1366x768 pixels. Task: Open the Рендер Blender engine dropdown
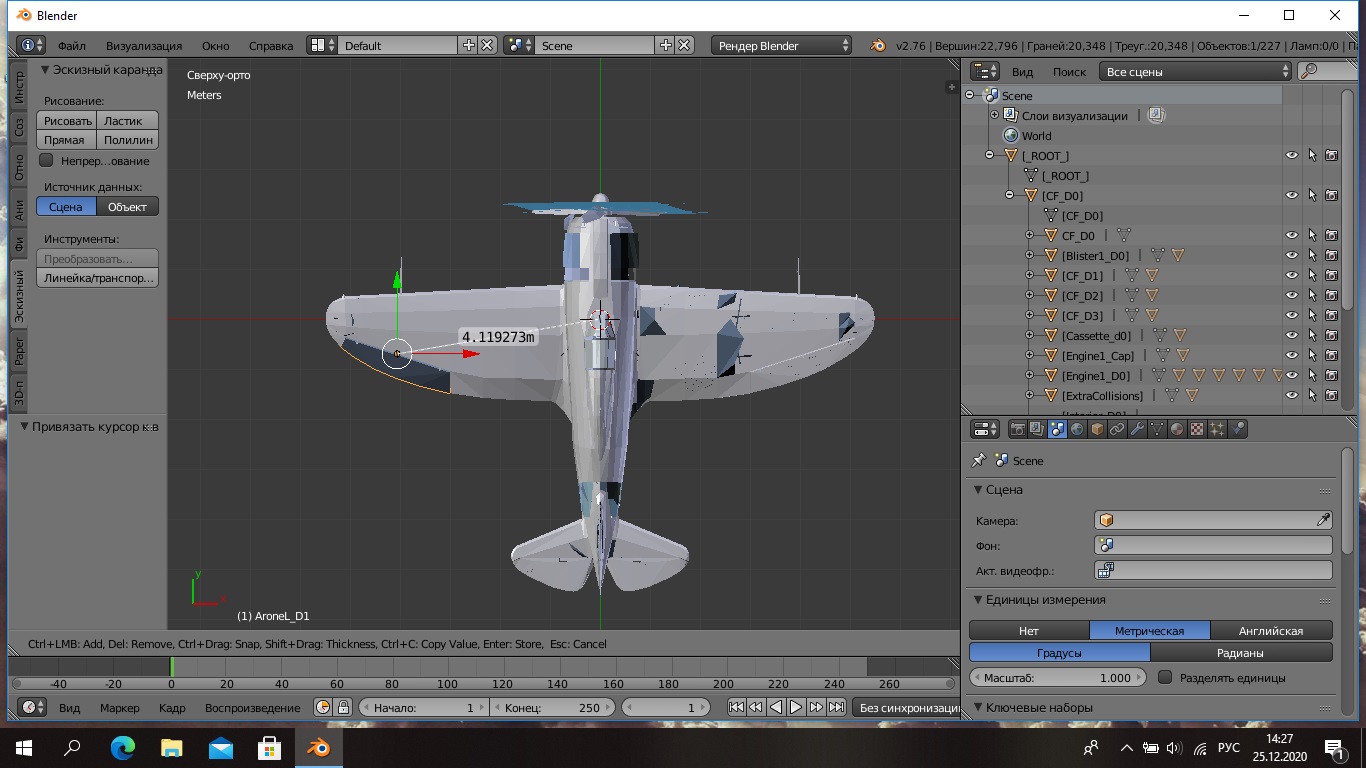(782, 46)
